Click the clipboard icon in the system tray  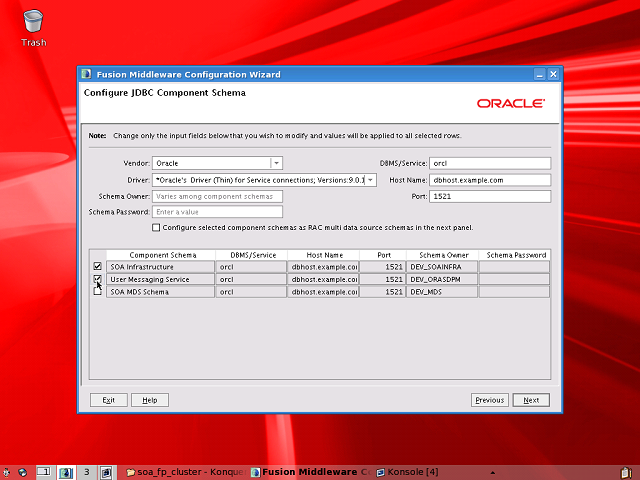pos(627,473)
